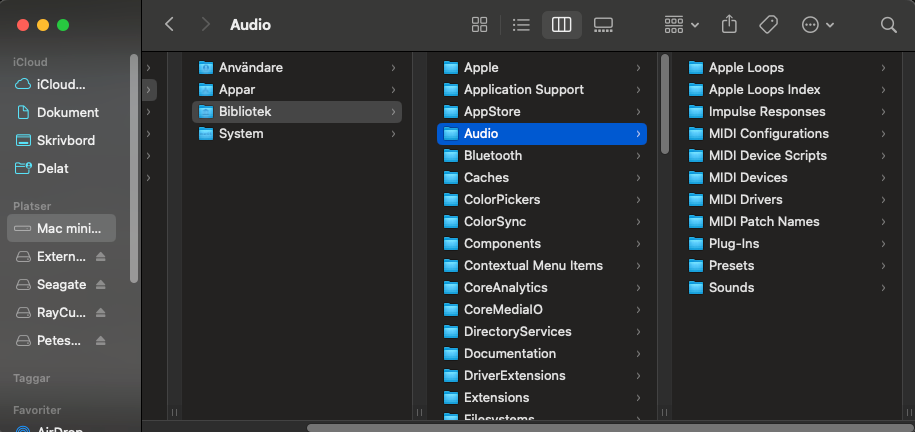This screenshot has width=915, height=432.
Task: Select gallery view in toolbar
Action: (x=603, y=25)
